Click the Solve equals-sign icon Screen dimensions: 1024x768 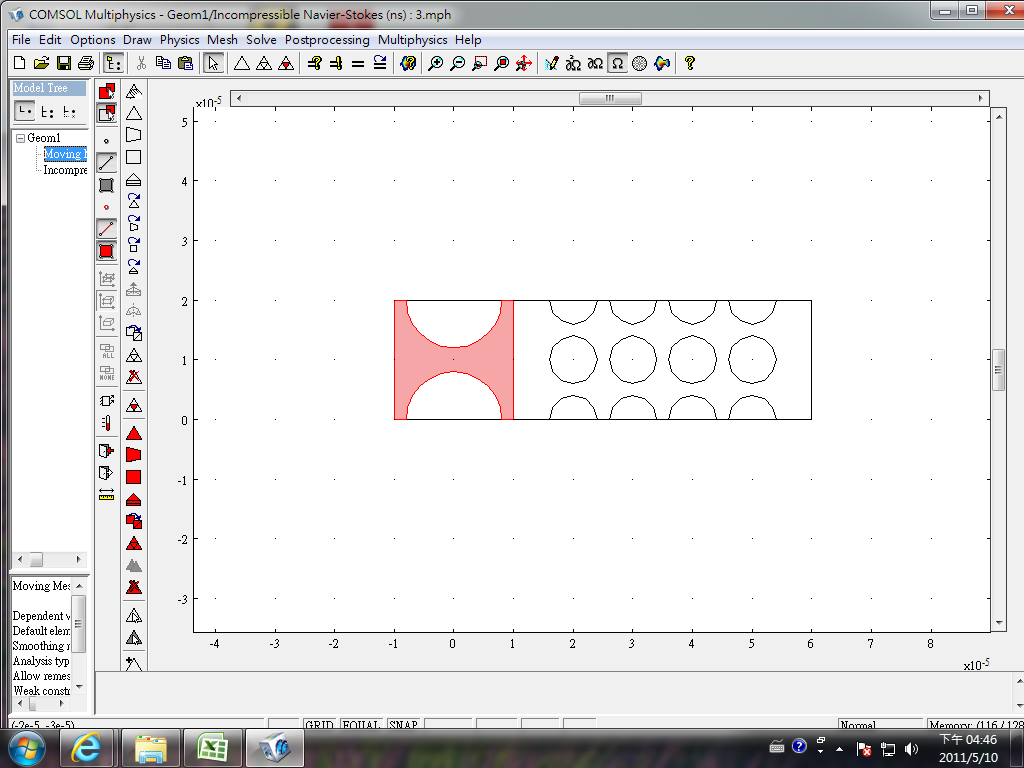click(x=358, y=63)
